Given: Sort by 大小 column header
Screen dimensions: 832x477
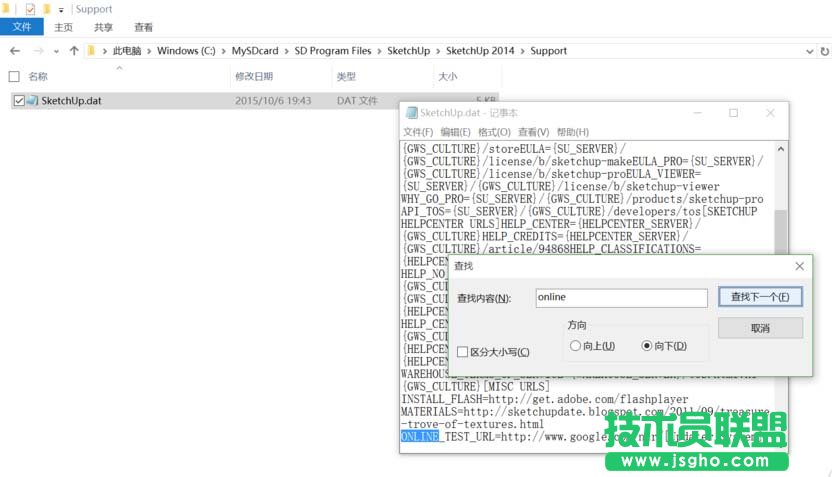Looking at the screenshot, I should 447,76.
